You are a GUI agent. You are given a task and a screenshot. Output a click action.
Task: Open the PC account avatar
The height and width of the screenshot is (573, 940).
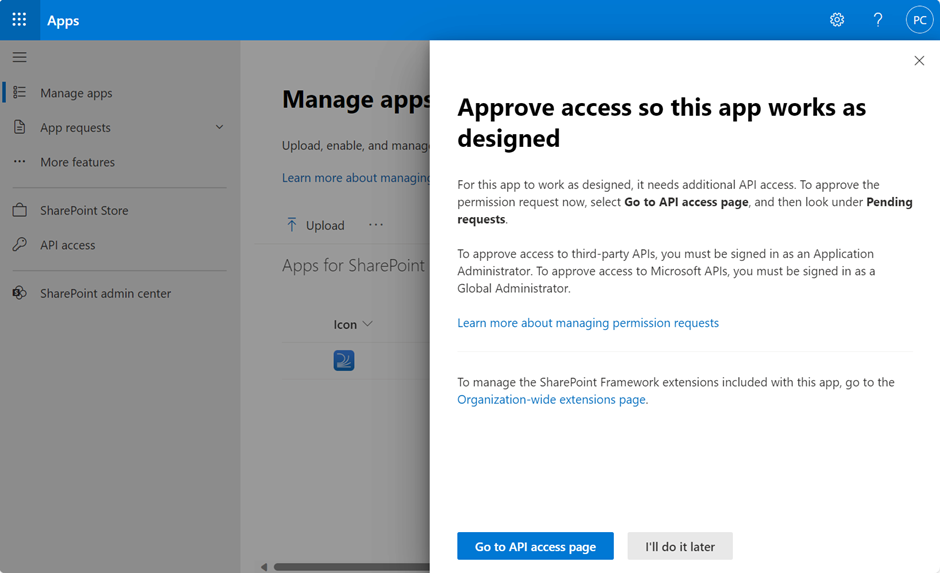[920, 20]
